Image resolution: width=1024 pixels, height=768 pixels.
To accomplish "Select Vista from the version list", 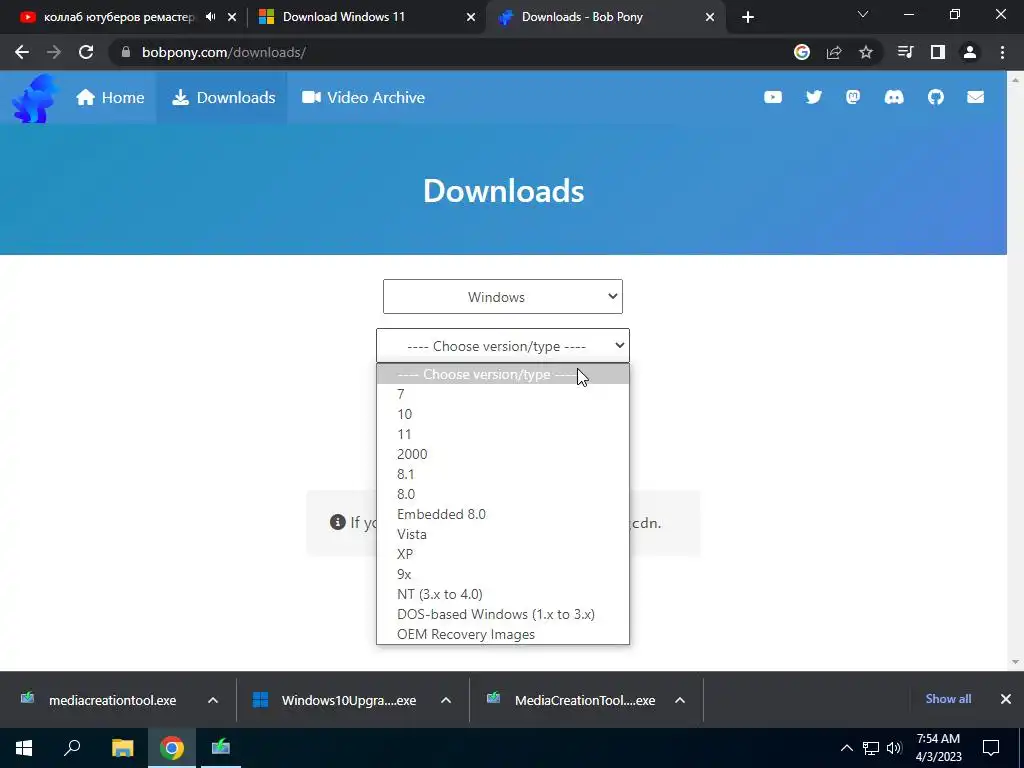I will tap(502, 534).
